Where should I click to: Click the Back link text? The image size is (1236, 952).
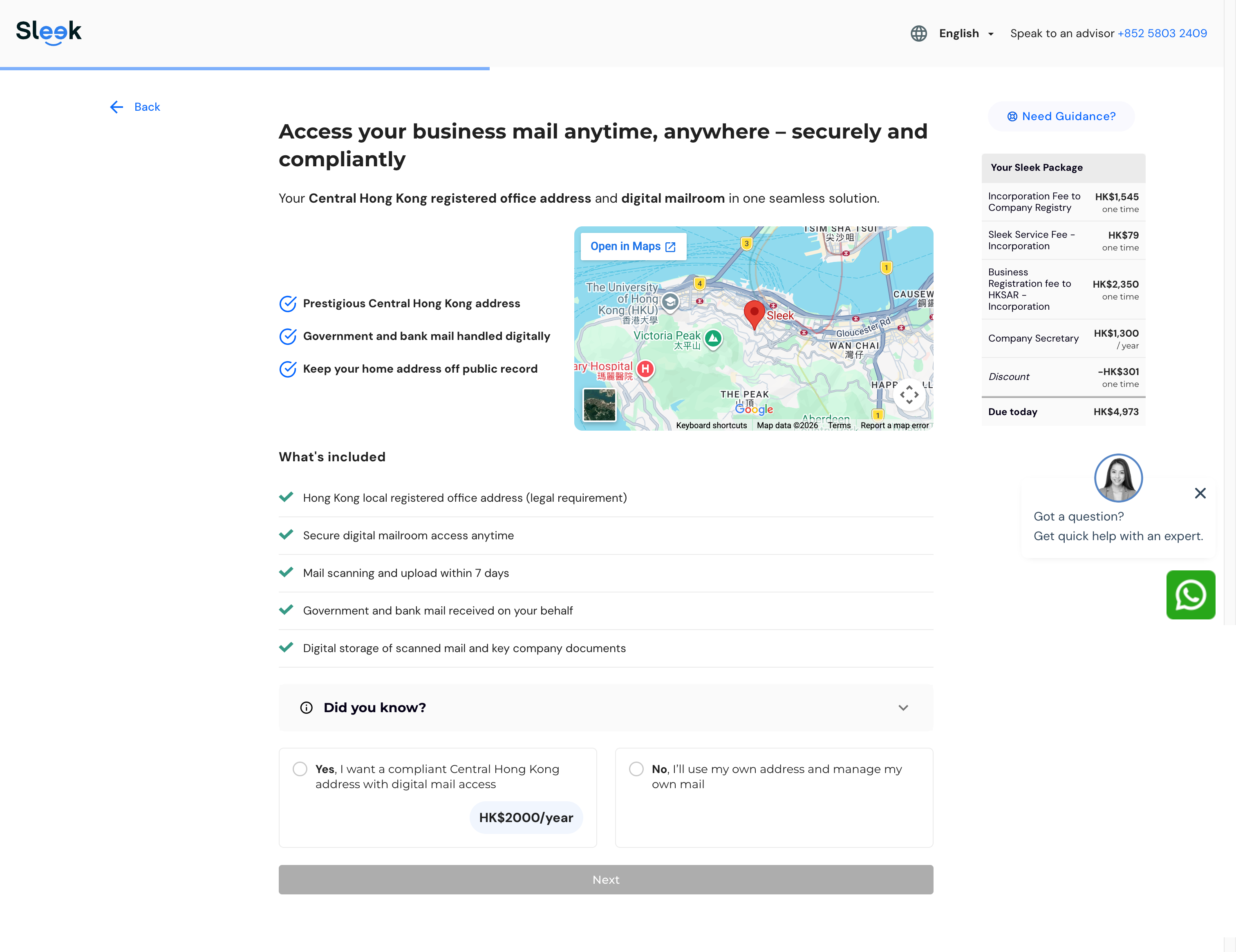(147, 107)
